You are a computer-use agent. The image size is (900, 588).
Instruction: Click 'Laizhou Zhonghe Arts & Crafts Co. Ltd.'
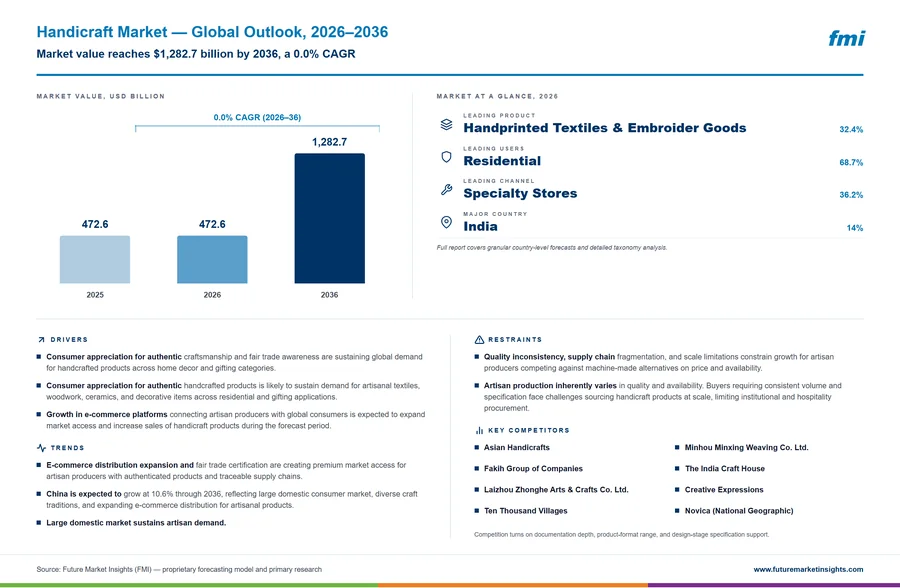point(556,490)
